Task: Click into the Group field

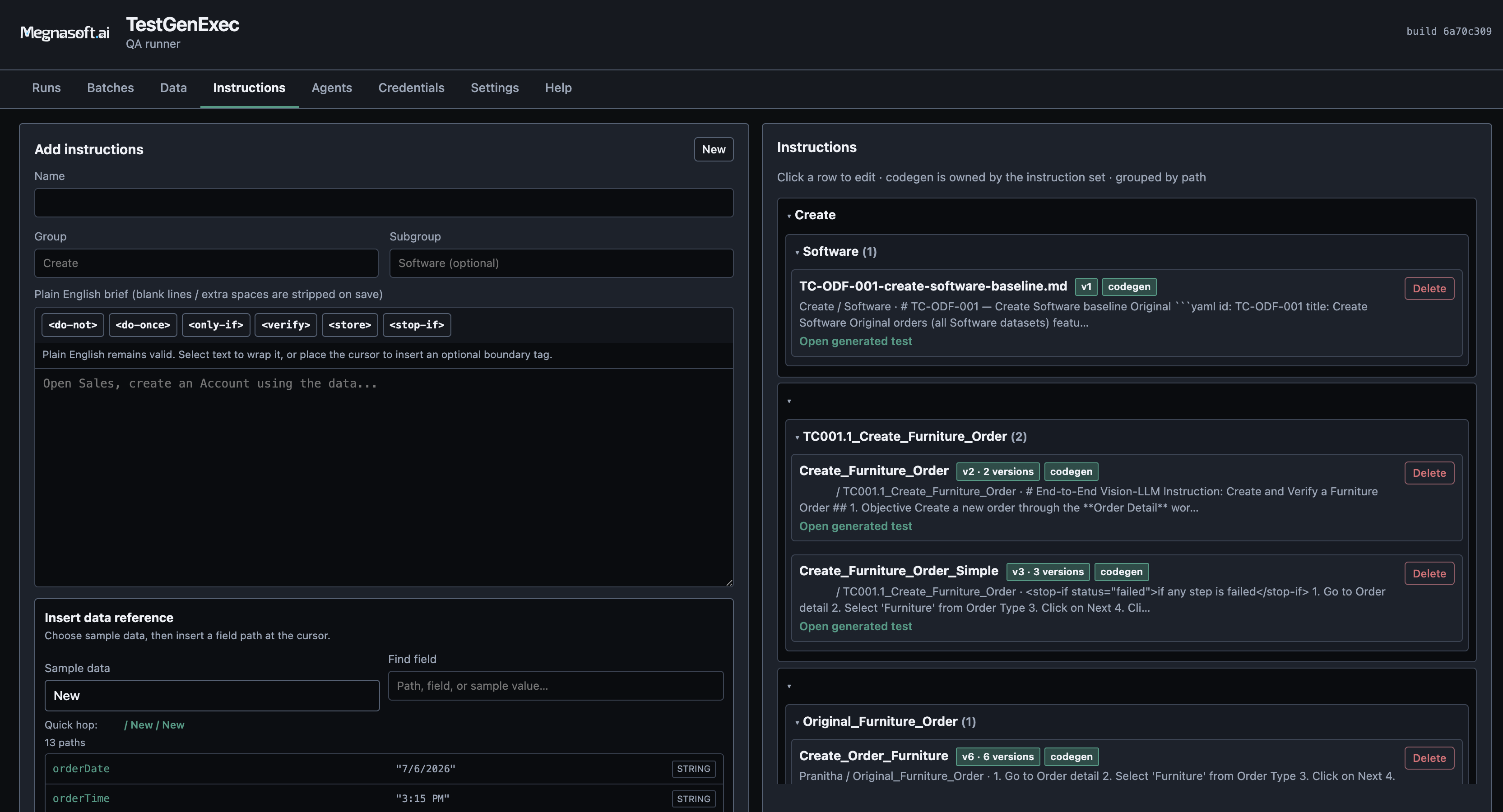Action: click(x=206, y=263)
